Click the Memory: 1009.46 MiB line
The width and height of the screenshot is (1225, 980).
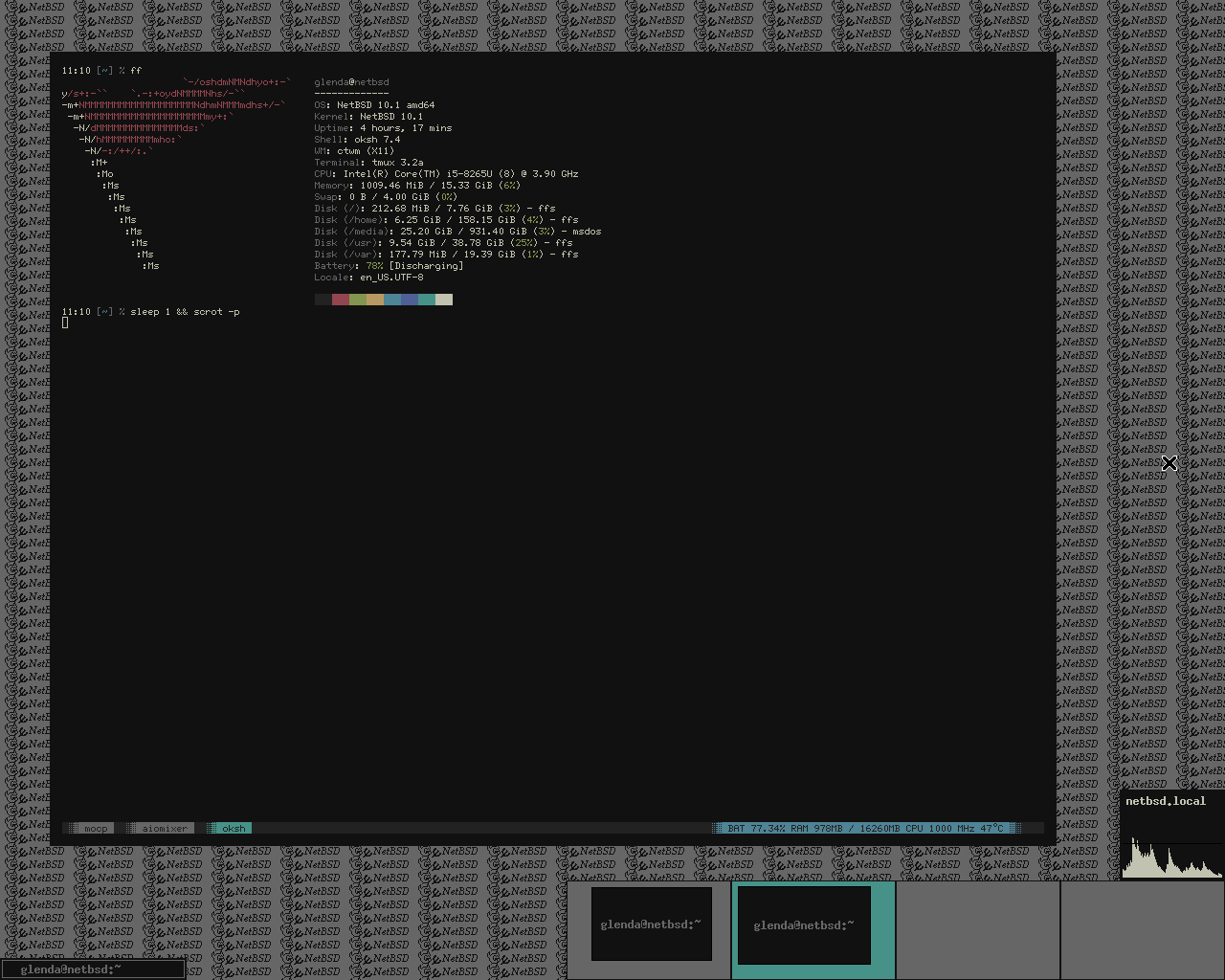pos(417,186)
